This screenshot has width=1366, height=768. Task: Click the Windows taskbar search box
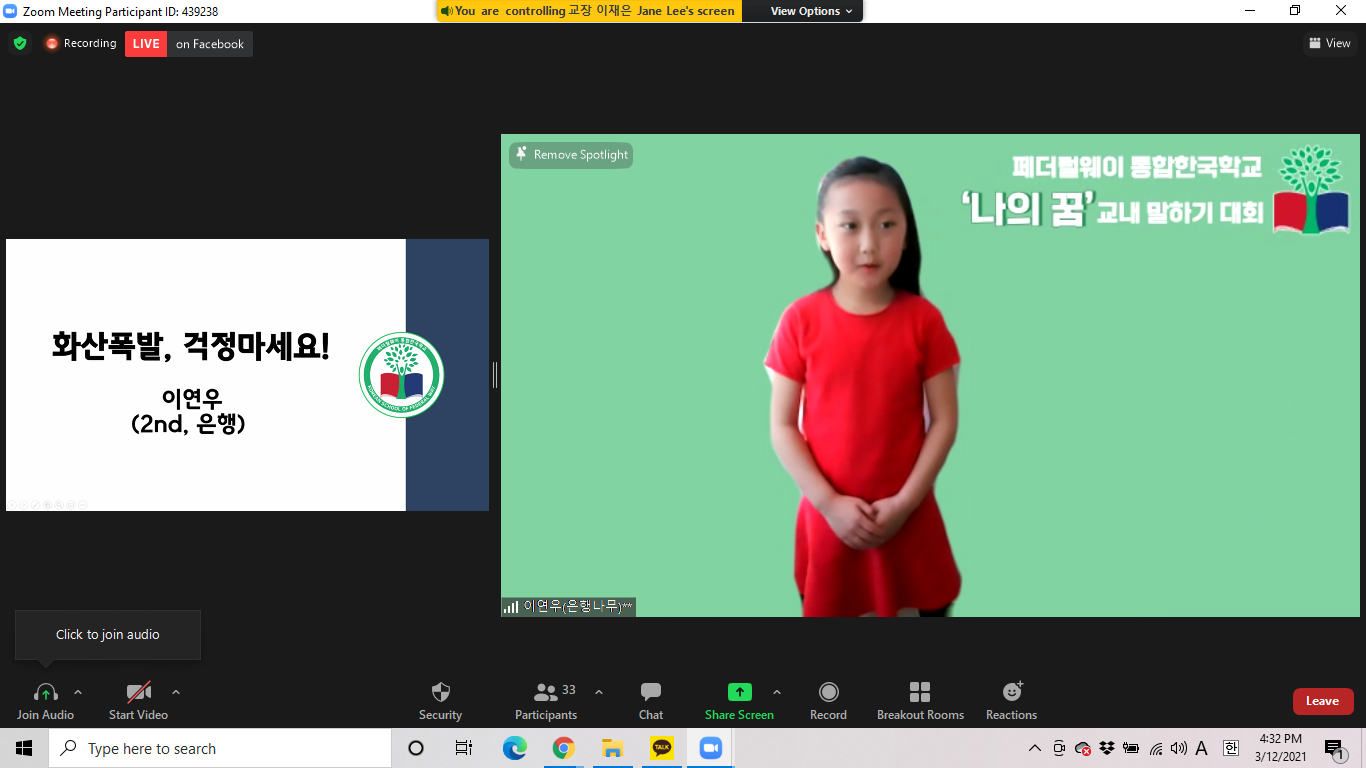(220, 748)
